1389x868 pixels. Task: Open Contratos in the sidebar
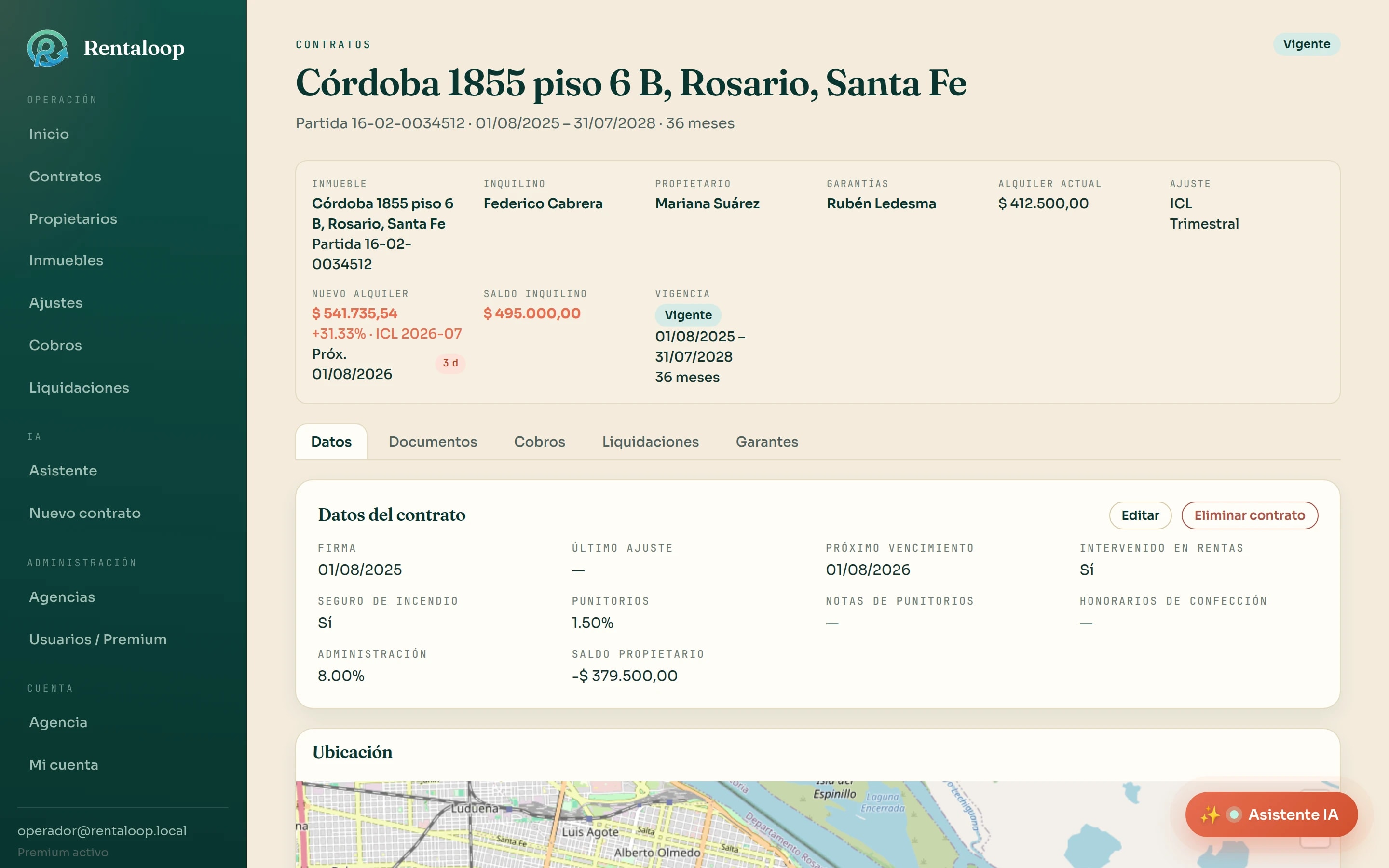[x=65, y=176]
